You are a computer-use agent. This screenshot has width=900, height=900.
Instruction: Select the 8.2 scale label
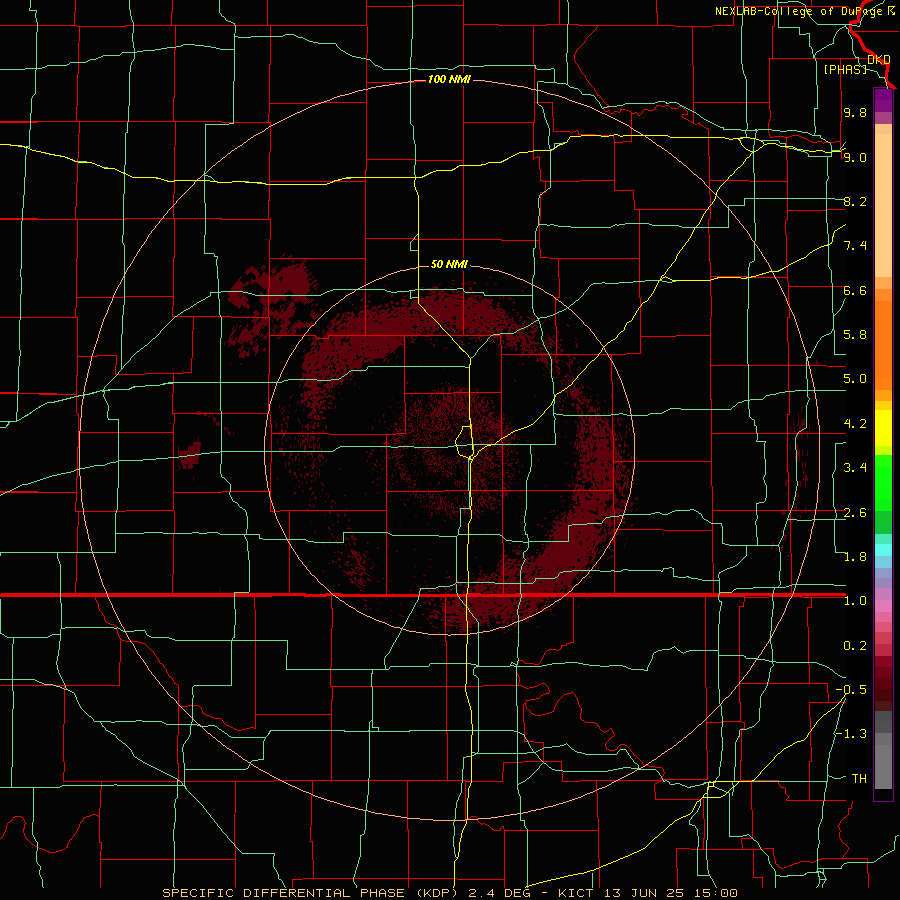tap(855, 201)
